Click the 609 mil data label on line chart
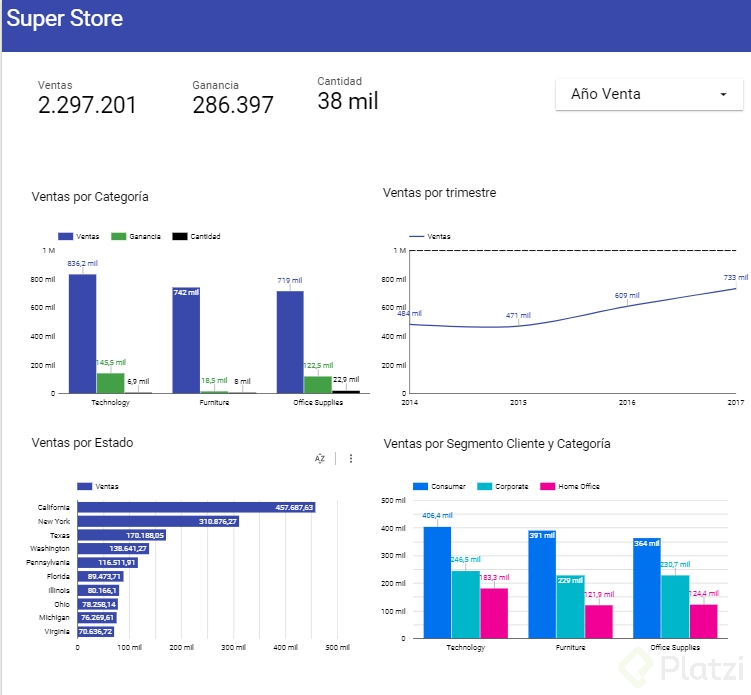The image size is (751, 695). coord(627,295)
